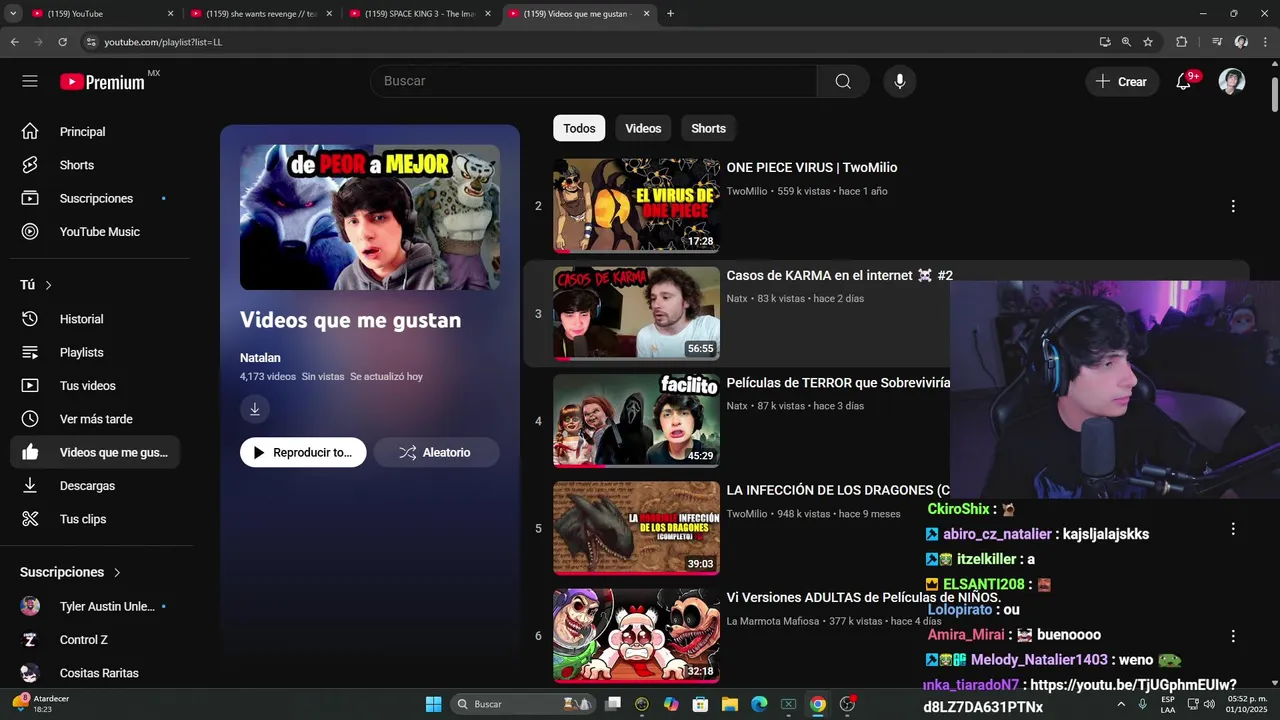Click the Chrome icon in the taskbar
The width and height of the screenshot is (1280, 720).
(818, 704)
